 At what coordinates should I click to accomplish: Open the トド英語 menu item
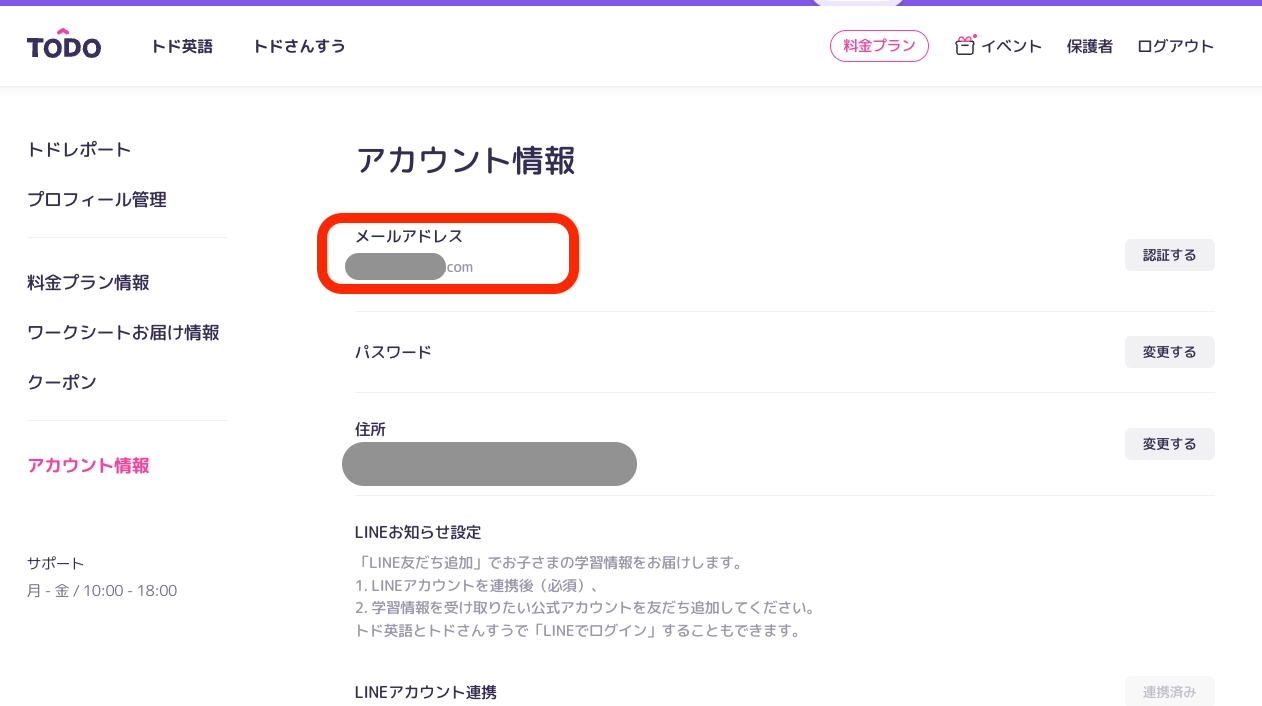[182, 46]
